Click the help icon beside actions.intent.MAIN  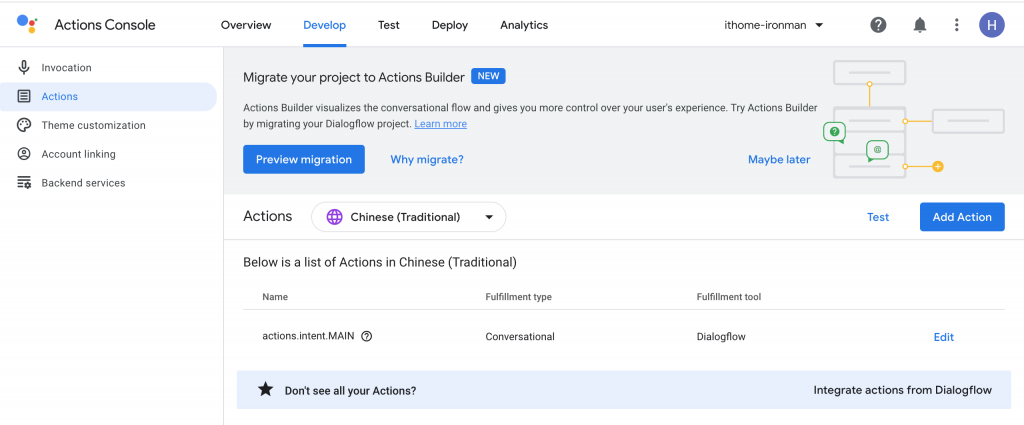tap(367, 337)
